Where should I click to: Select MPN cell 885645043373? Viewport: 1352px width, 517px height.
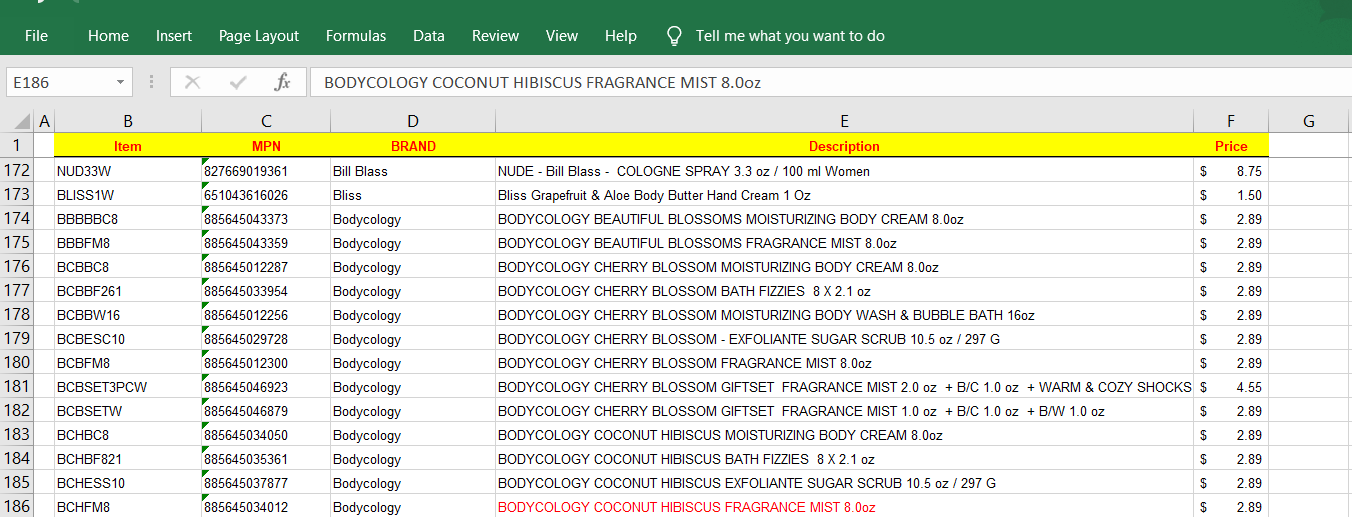tap(266, 219)
